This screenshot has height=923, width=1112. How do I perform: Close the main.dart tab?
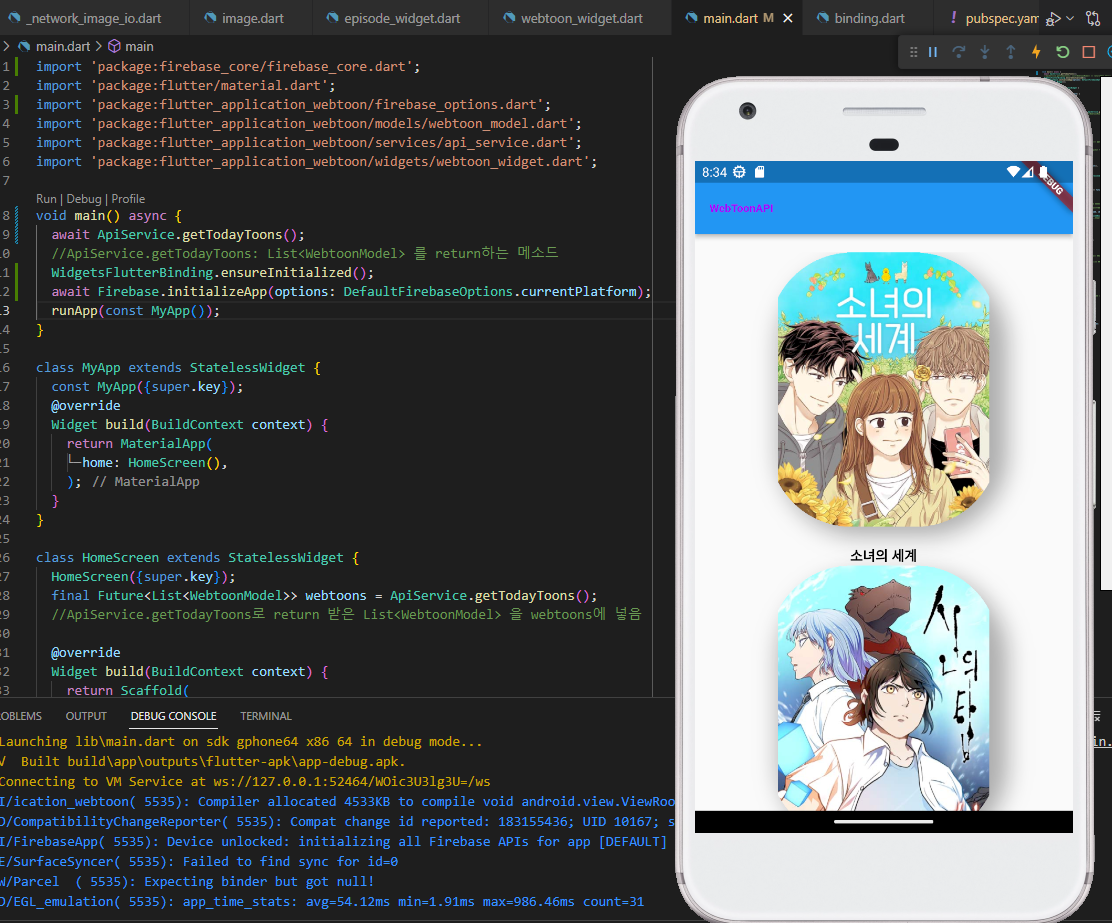pyautogui.click(x=788, y=18)
